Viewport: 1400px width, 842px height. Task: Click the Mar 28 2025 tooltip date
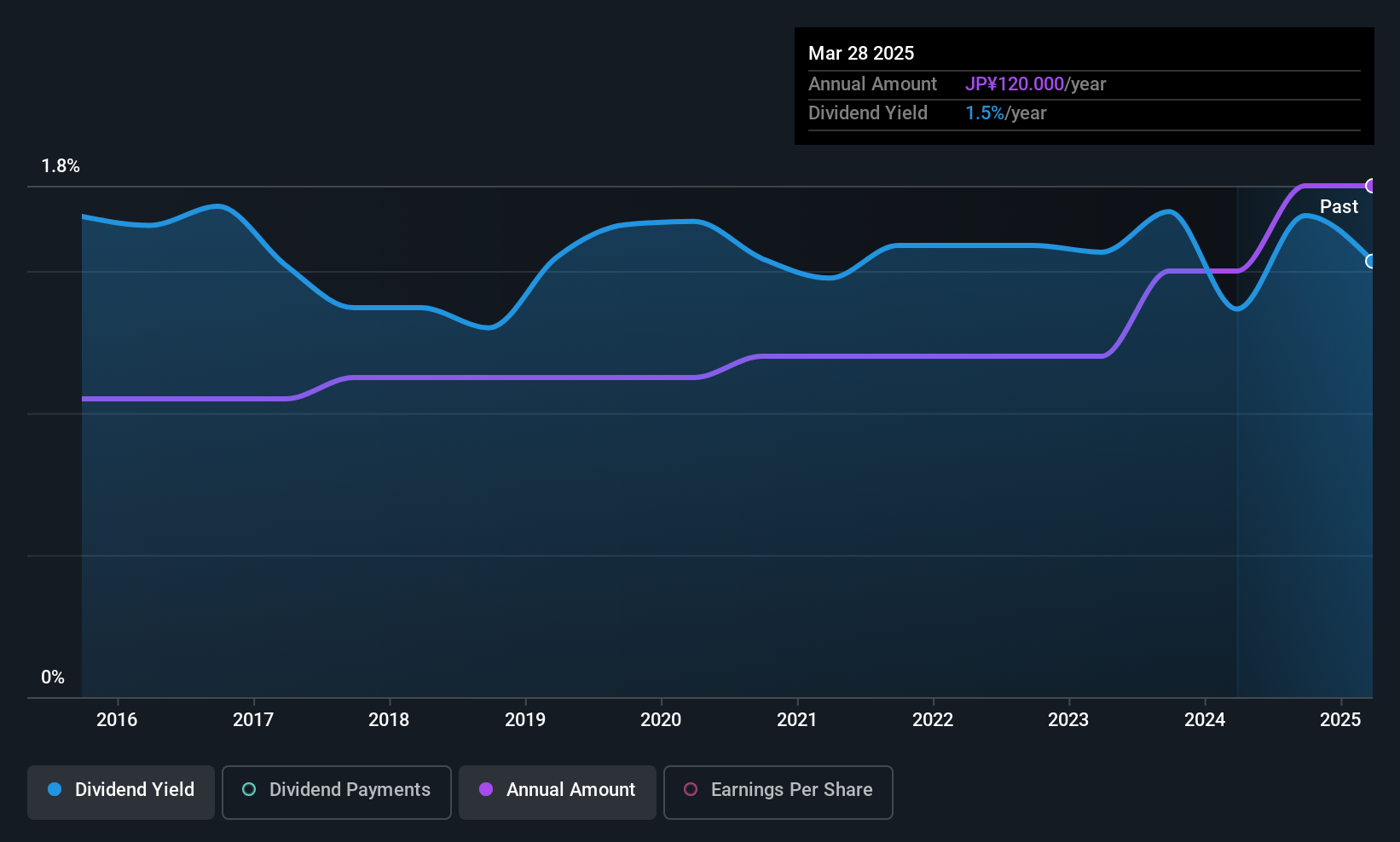861,54
